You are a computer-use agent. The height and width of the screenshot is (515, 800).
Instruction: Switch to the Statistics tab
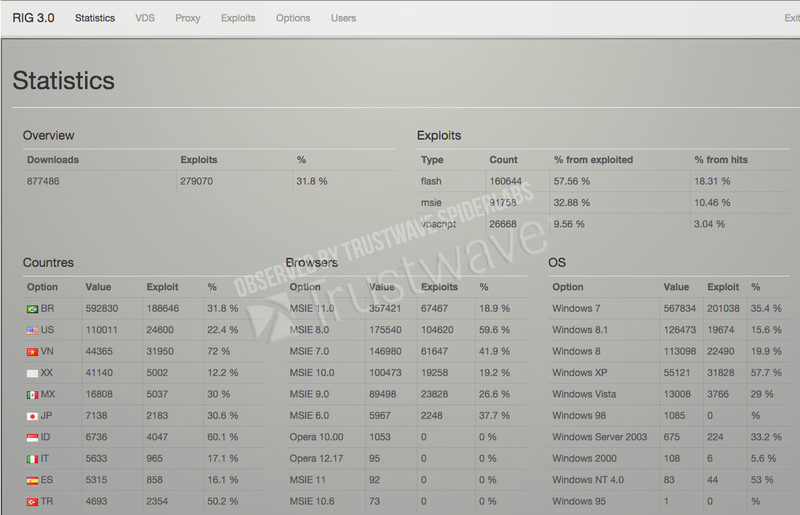(95, 18)
